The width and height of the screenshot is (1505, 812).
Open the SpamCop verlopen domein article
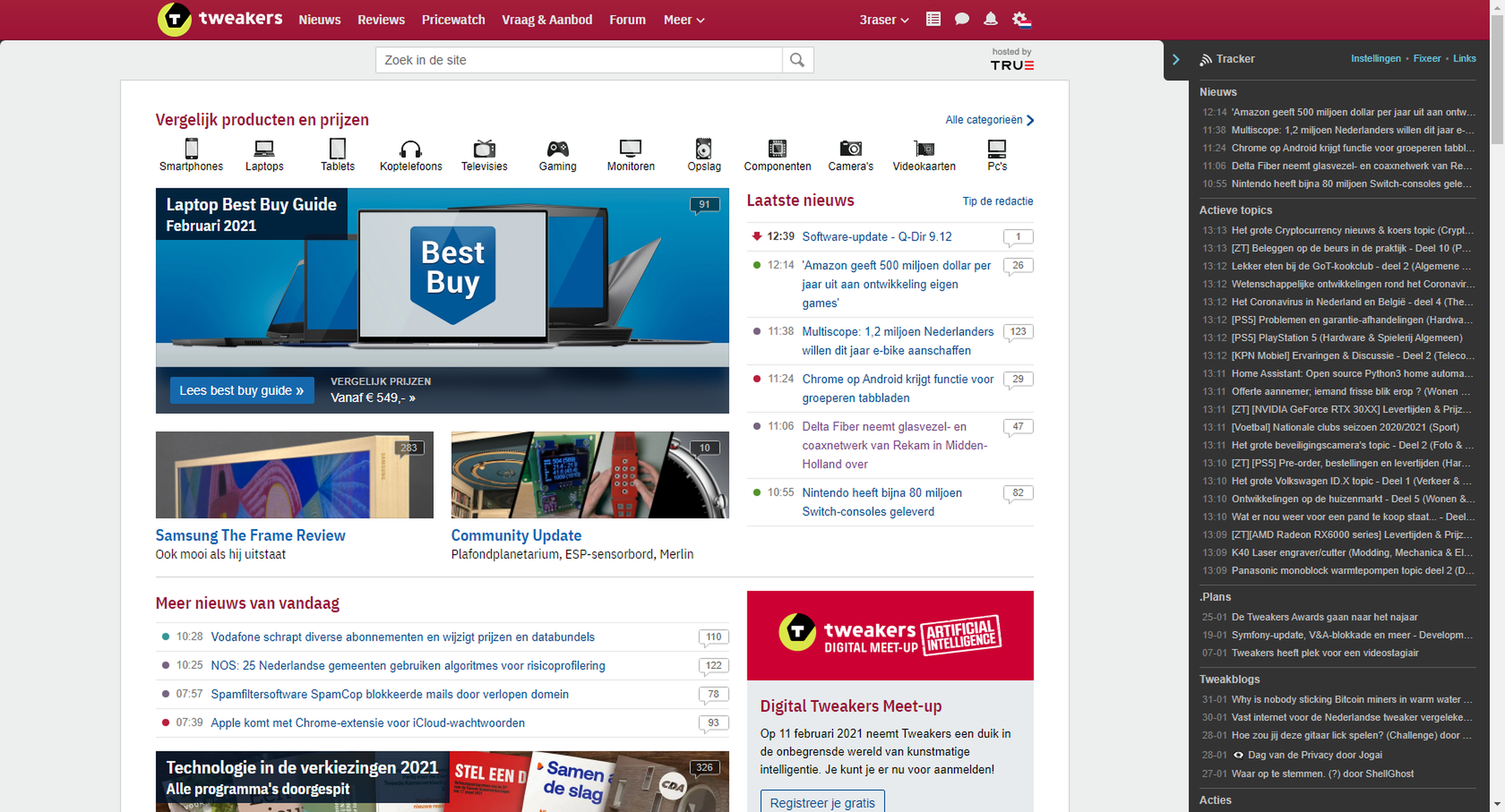pyautogui.click(x=390, y=695)
